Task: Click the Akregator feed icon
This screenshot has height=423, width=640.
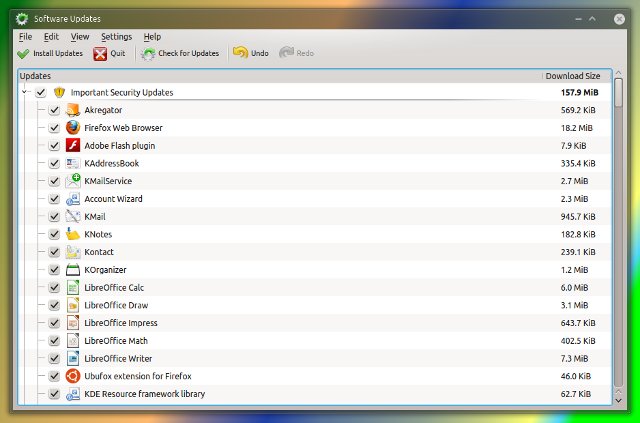Action: 73,110
